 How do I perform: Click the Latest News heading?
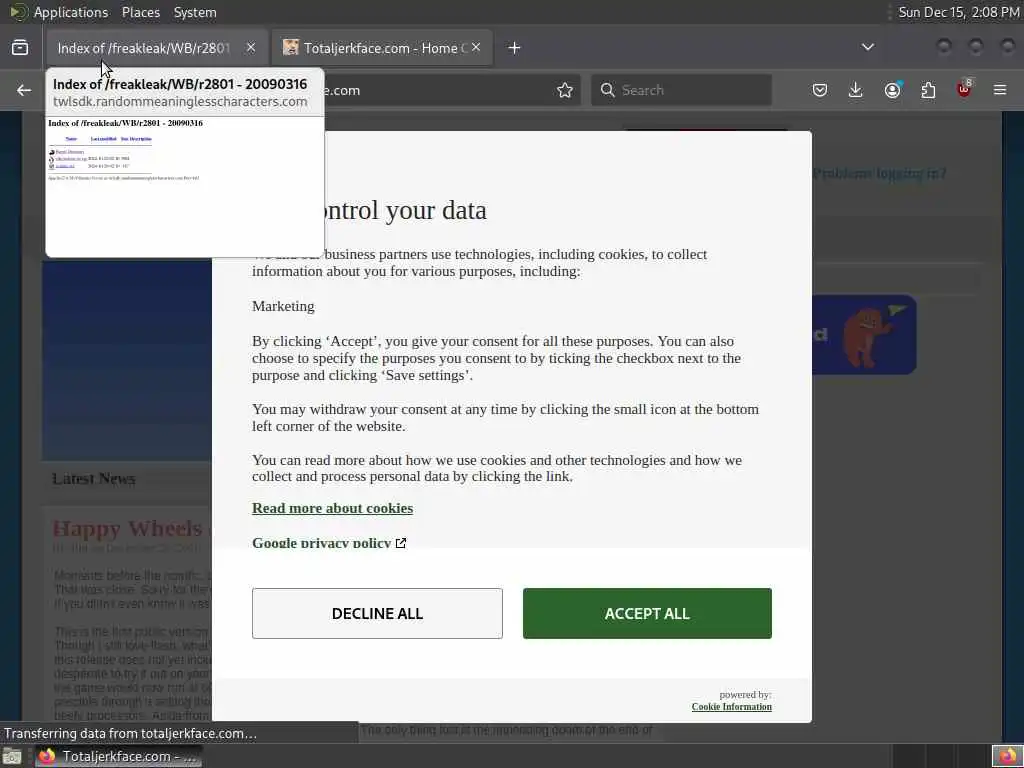pyautogui.click(x=93, y=479)
